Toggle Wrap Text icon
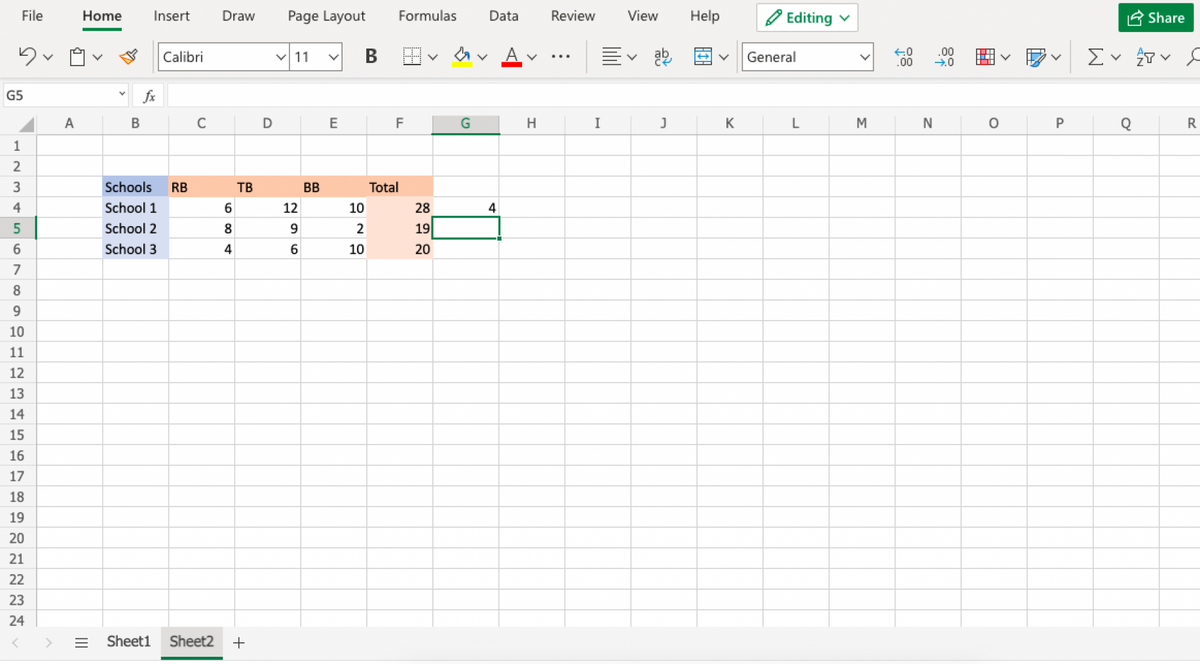1200x664 pixels. [x=663, y=57]
